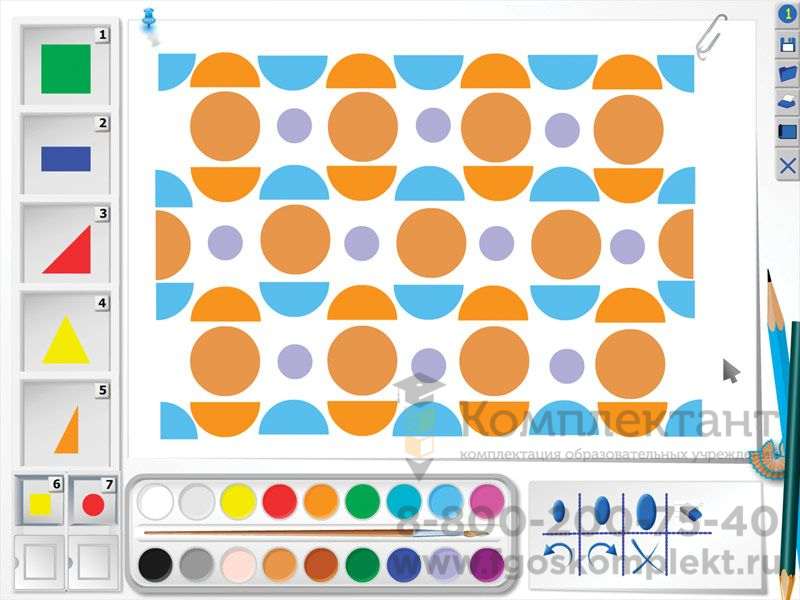Print the picture with printer icon
The width and height of the screenshot is (800, 600).
[788, 104]
